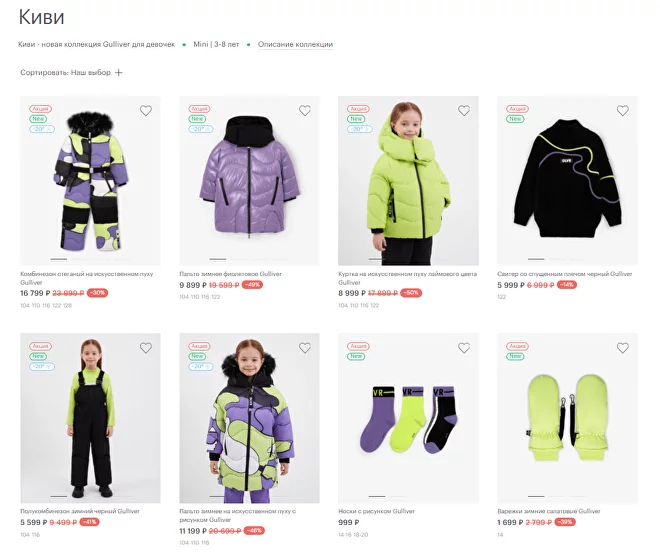The image size is (660, 552).
Task: Add purple quilted jumpsuit to favorites heart
Action: pos(146,110)
